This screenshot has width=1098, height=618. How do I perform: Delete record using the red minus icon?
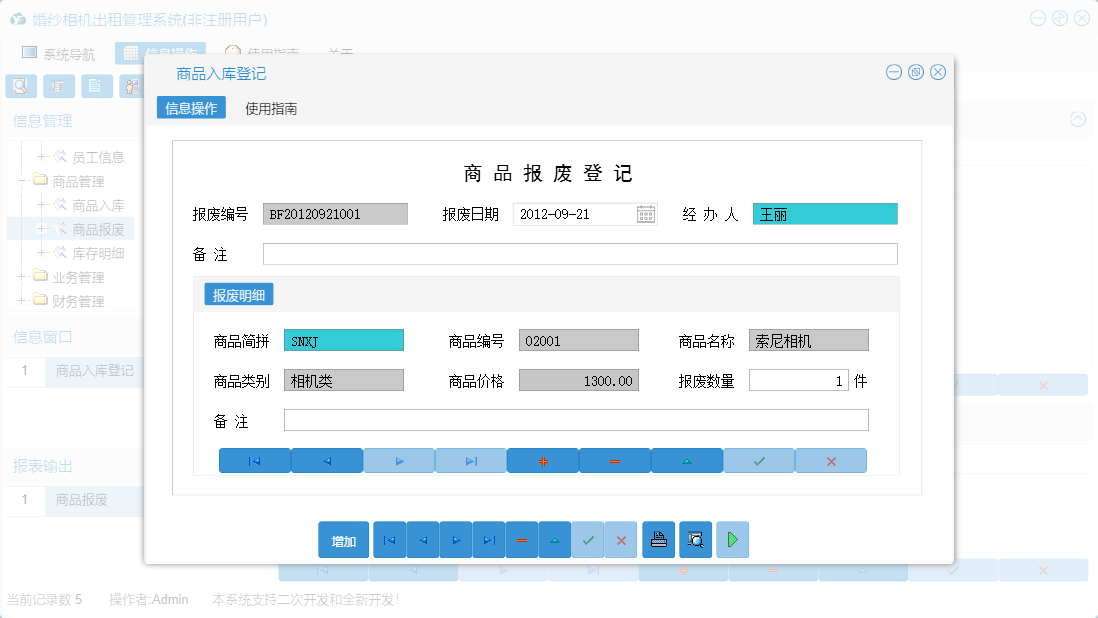tap(615, 460)
